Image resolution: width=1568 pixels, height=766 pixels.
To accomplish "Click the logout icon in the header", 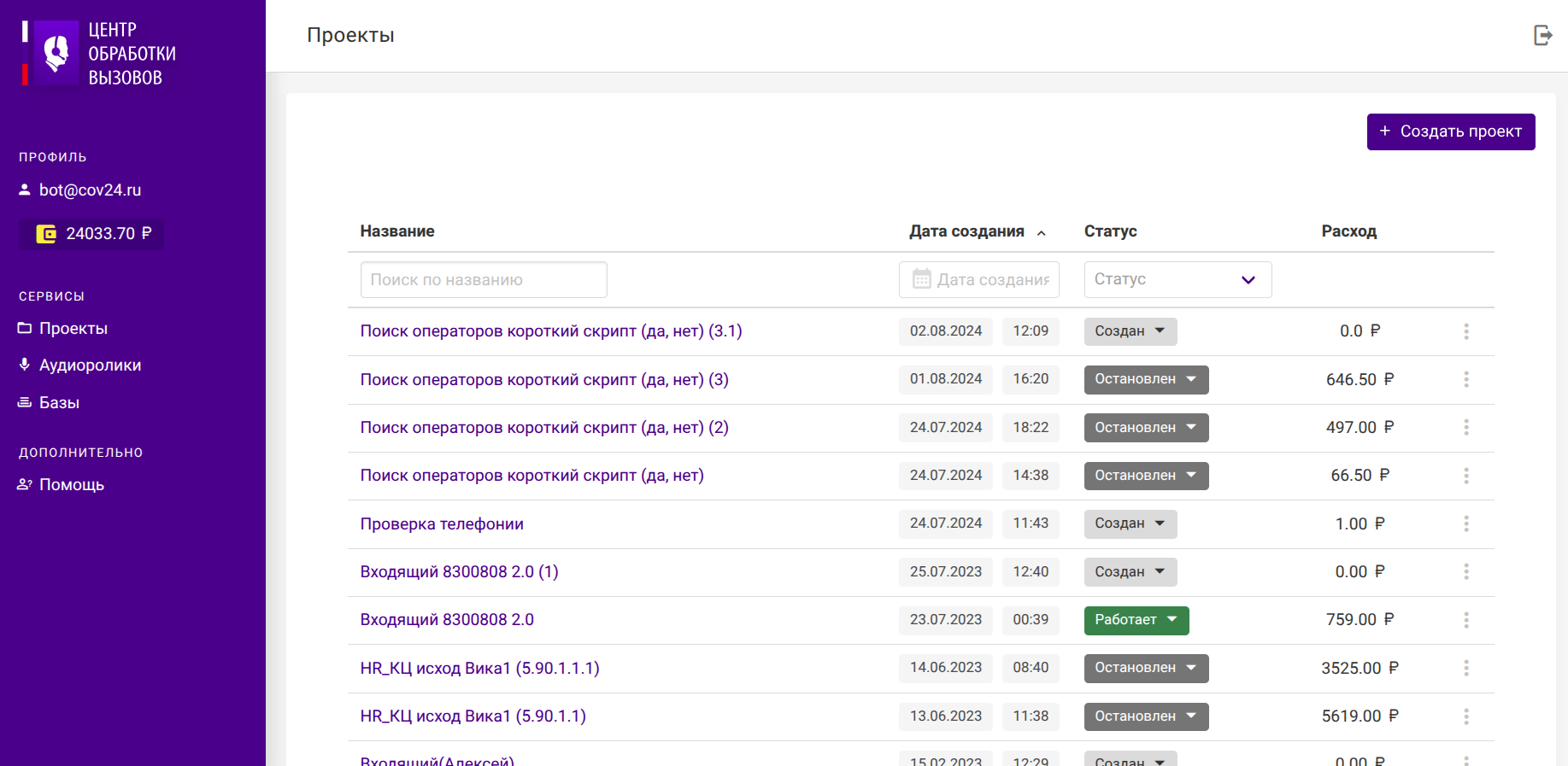I will [x=1542, y=35].
